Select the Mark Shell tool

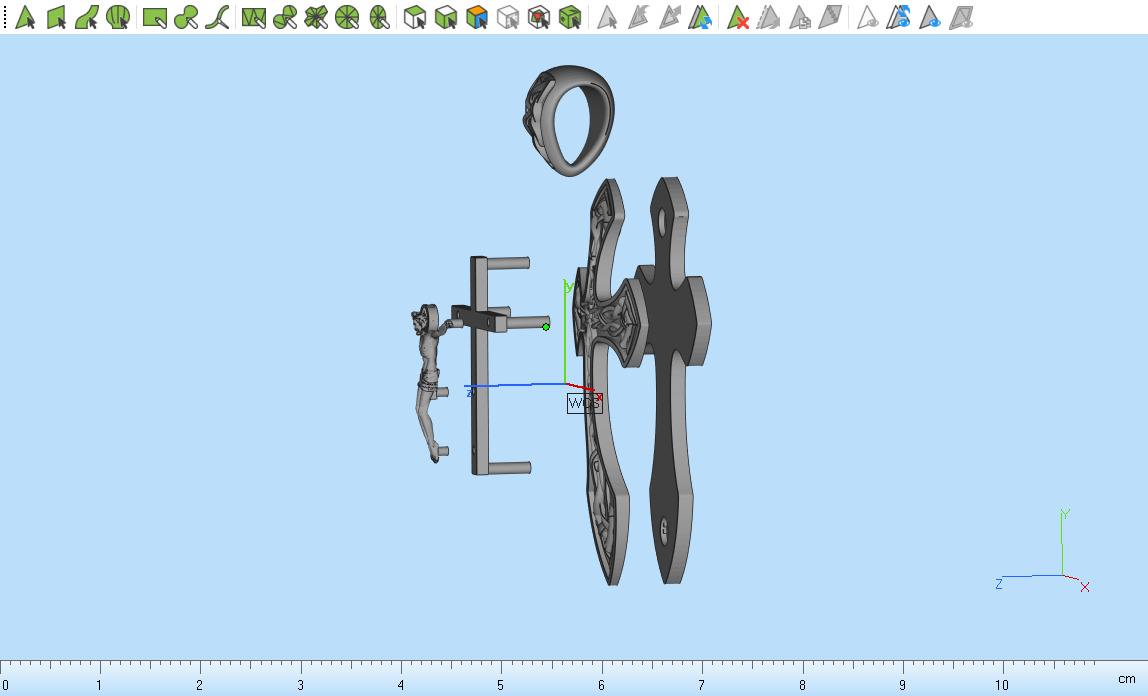tap(118, 17)
